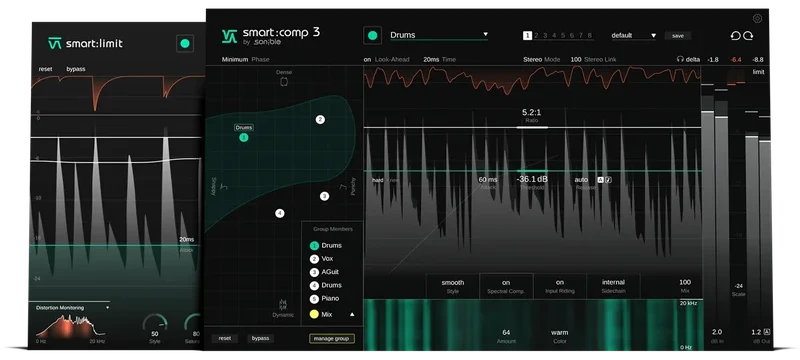Toggle limit at top of output meters
800x360 pixels.
point(759,72)
